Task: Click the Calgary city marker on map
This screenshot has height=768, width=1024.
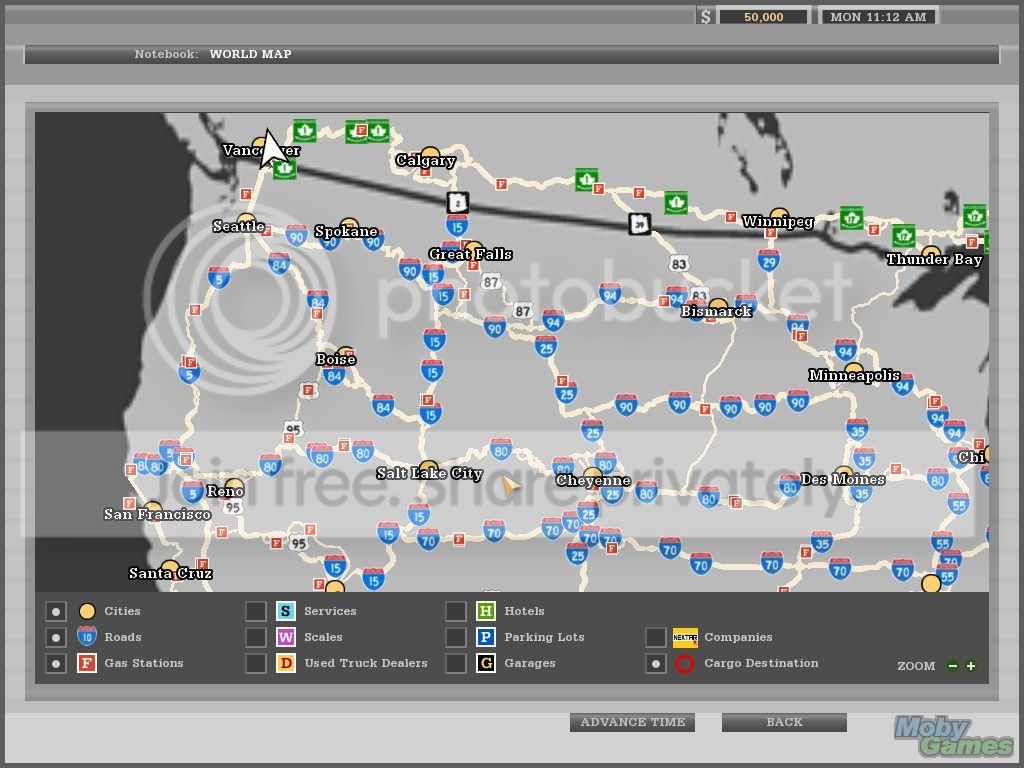Action: pos(430,155)
